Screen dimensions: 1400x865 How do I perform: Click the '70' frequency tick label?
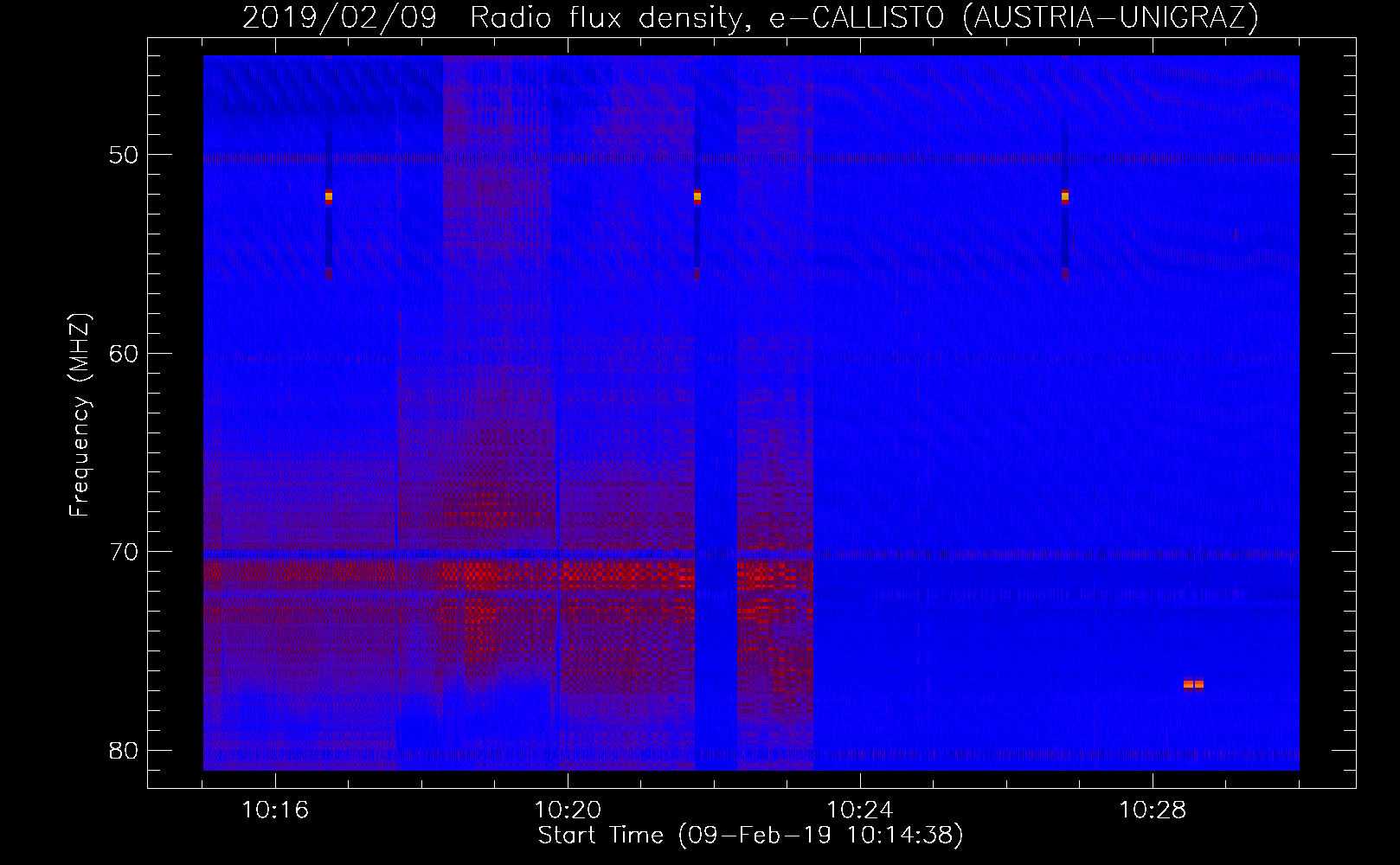pyautogui.click(x=124, y=552)
